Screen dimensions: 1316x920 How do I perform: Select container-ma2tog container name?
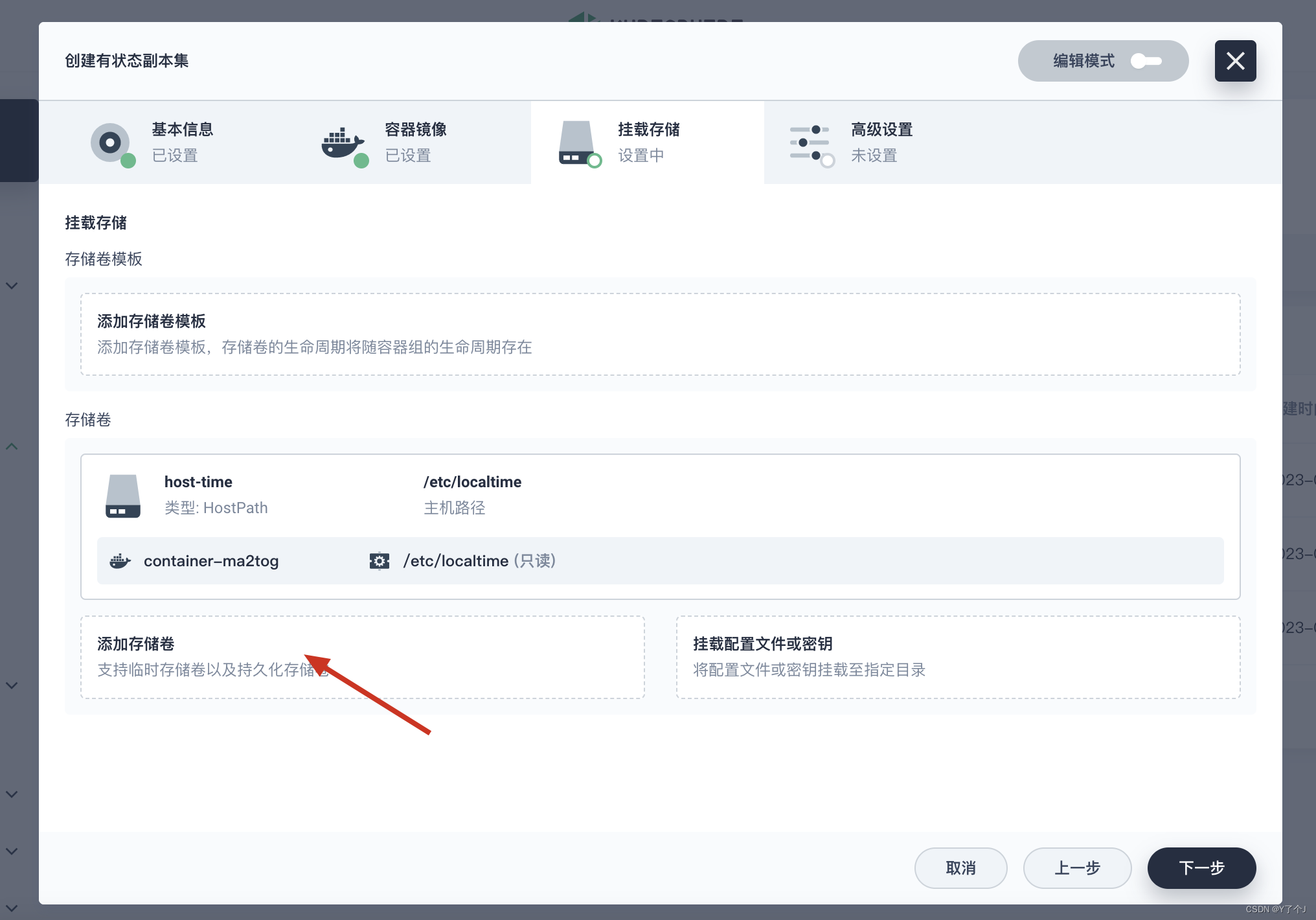coord(211,561)
